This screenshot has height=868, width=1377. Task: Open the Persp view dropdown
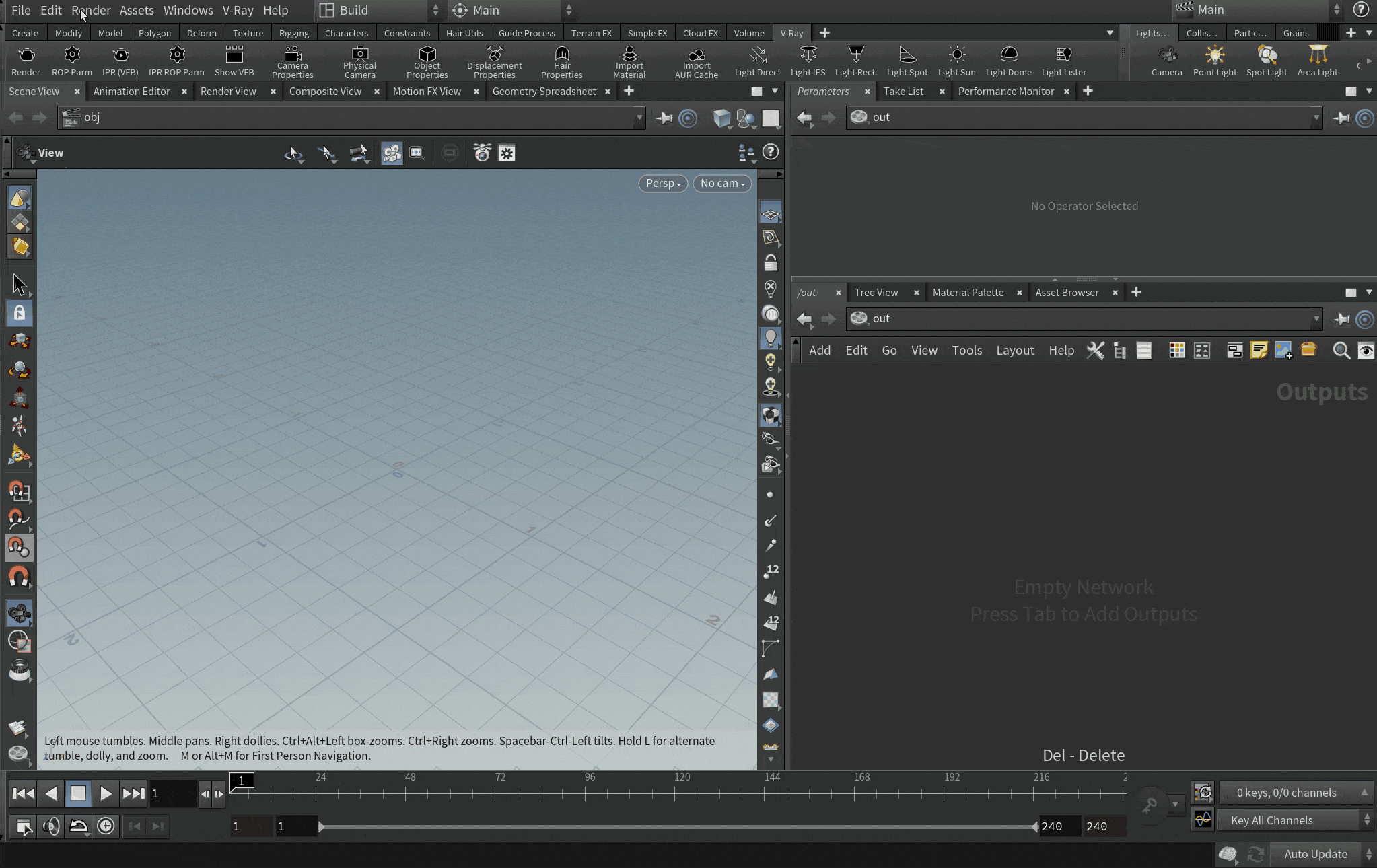pos(662,183)
